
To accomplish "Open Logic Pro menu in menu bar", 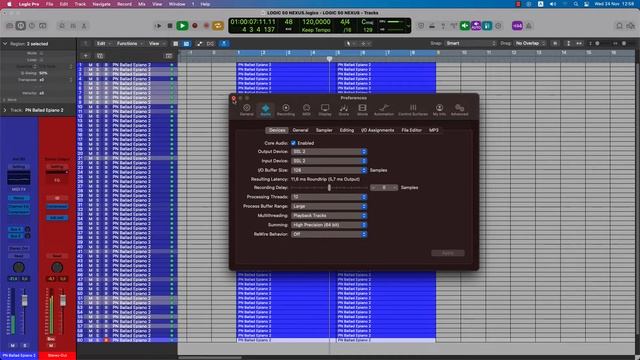I will click(29, 4).
